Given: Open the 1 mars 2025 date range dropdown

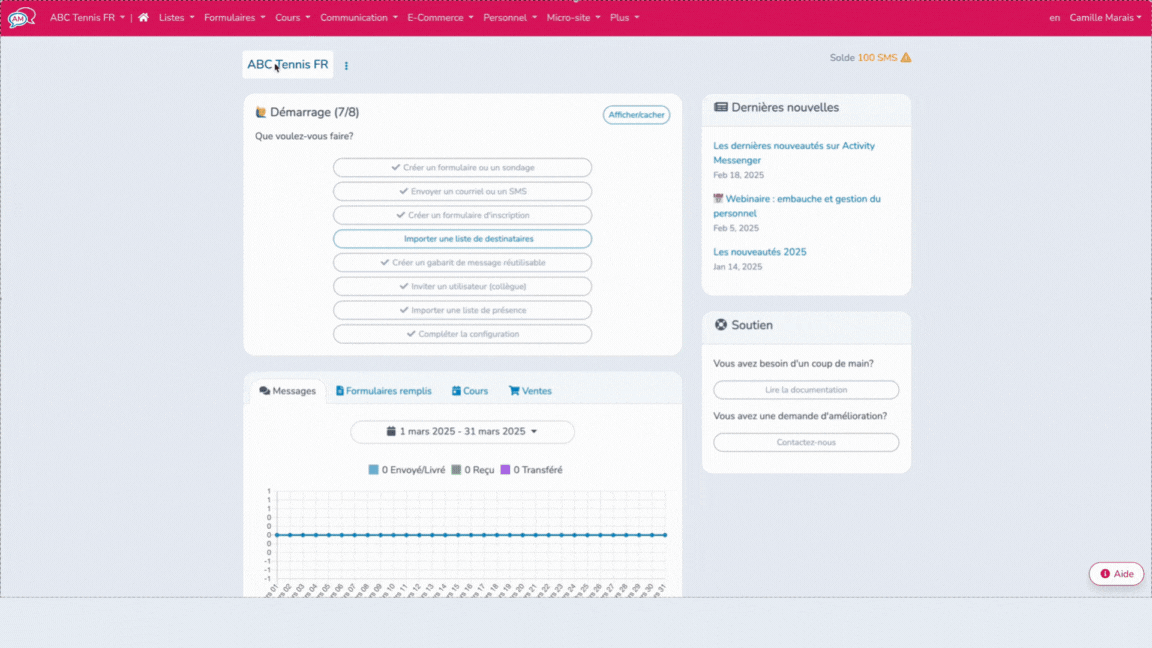Looking at the screenshot, I should (461, 431).
